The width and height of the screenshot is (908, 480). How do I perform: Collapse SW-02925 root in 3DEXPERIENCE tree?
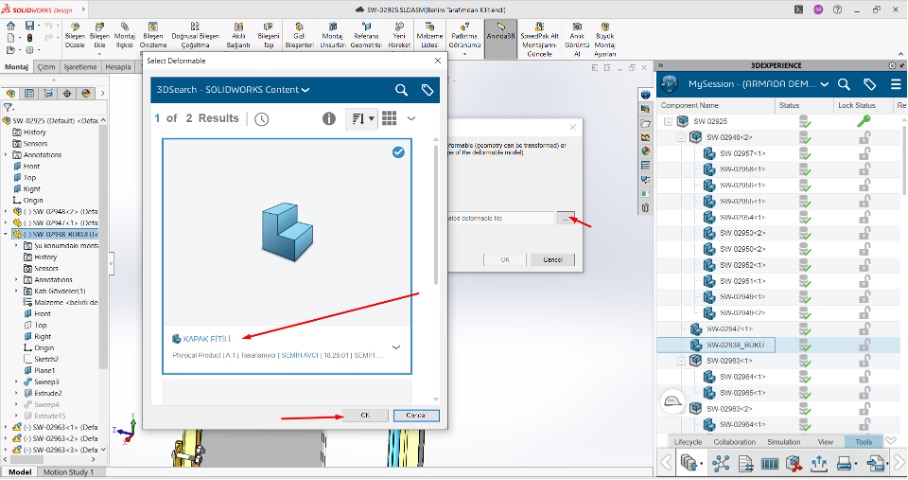[668, 122]
